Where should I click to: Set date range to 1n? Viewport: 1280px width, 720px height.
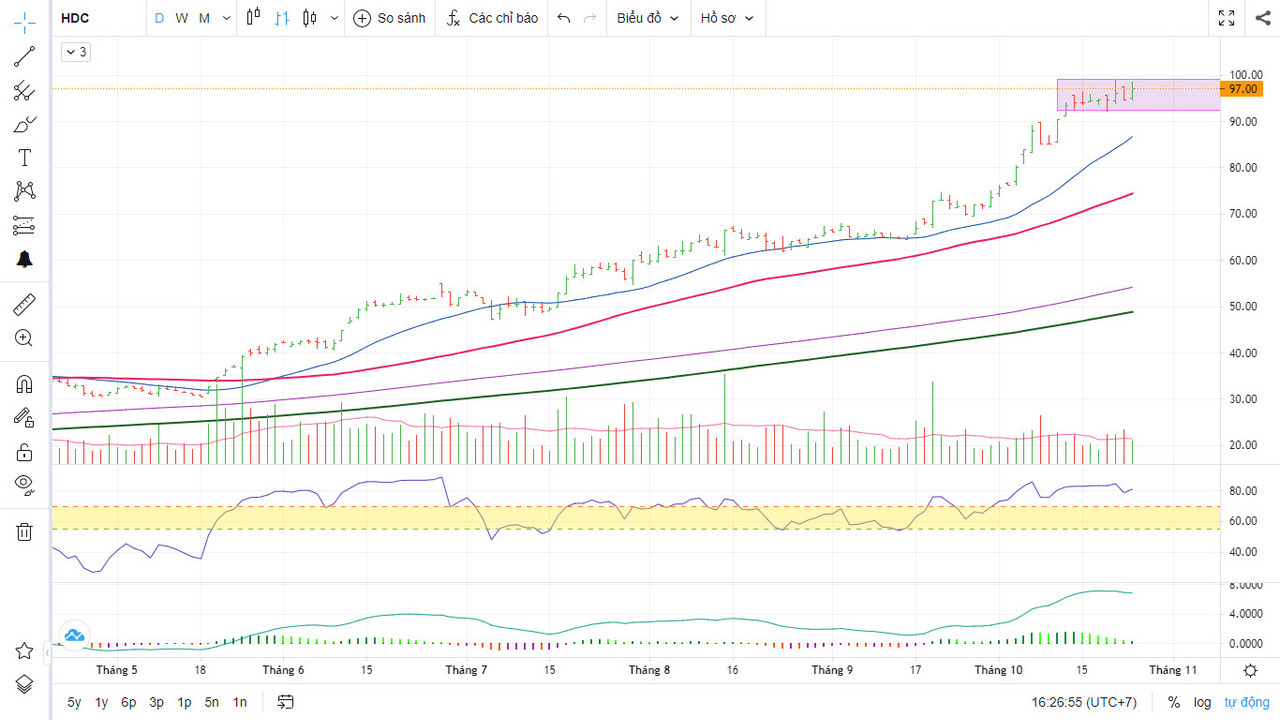(240, 702)
